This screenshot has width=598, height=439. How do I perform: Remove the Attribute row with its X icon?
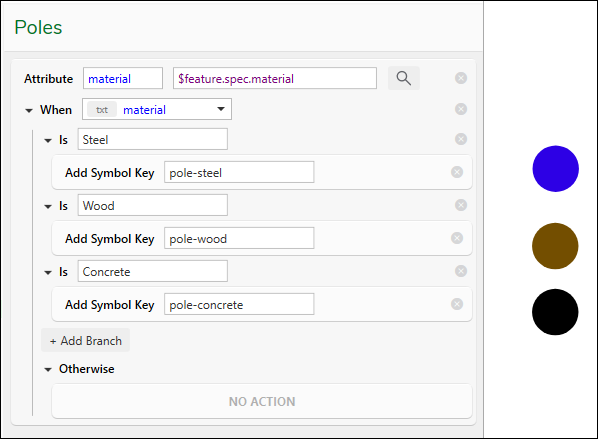pos(461,78)
